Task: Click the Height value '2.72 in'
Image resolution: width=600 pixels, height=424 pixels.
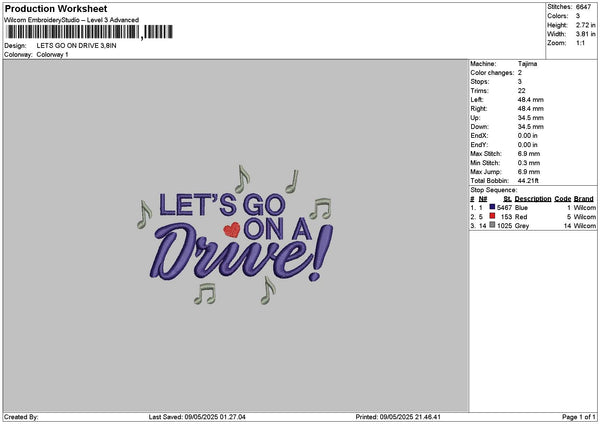Action: pos(585,25)
